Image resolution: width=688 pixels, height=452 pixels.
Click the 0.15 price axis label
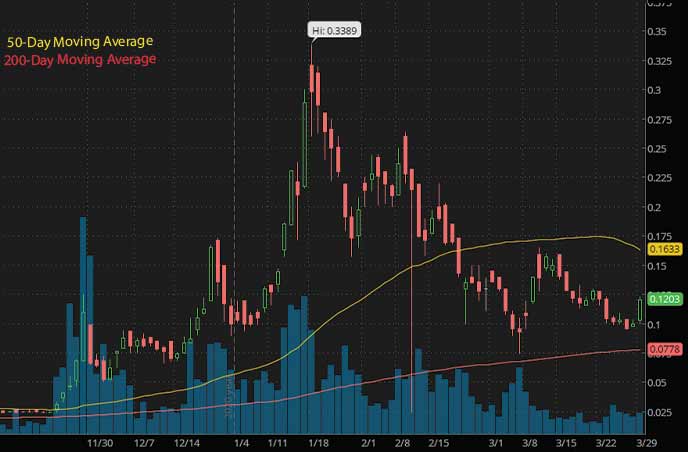click(x=657, y=266)
